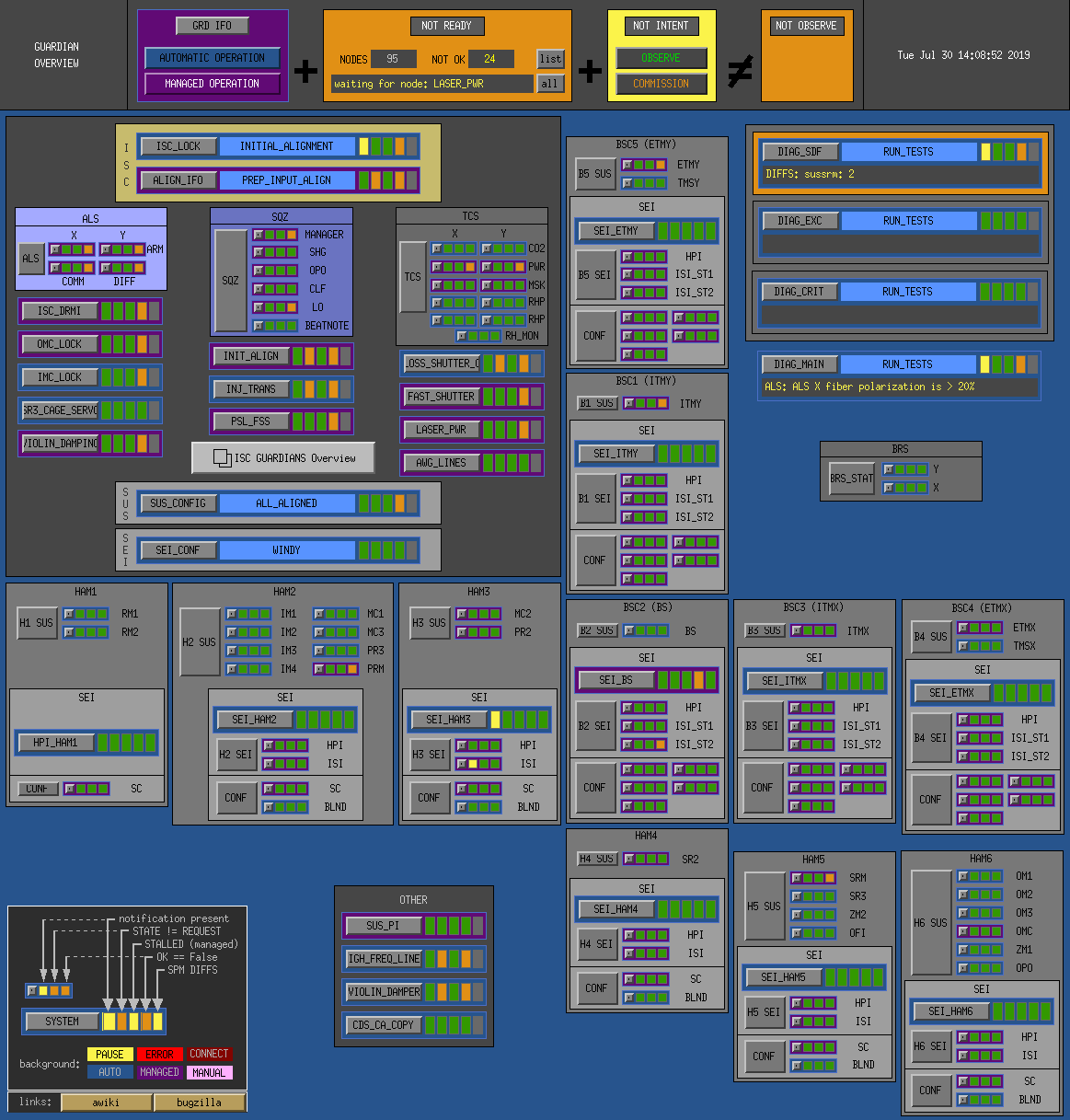Open the RH_MON node icon in TCS
Viewport: 1070px width, 1120px height.
coord(463,336)
